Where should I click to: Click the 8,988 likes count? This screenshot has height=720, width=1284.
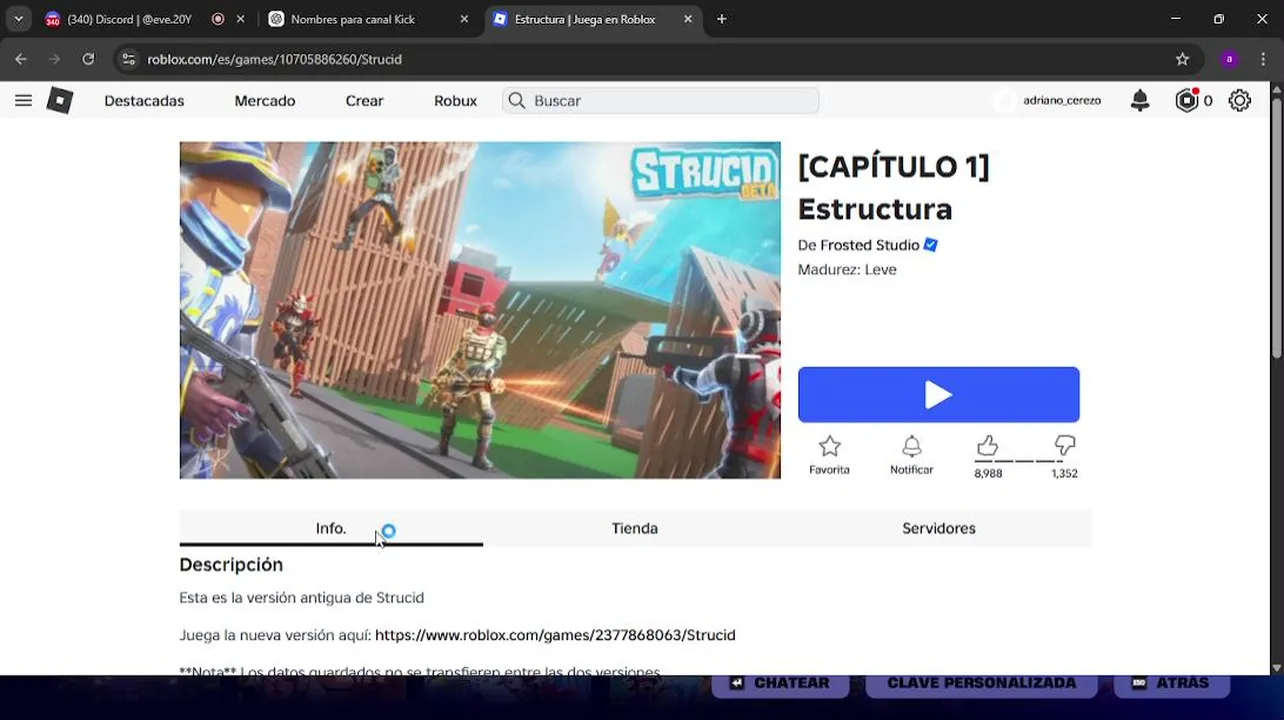[x=988, y=473]
